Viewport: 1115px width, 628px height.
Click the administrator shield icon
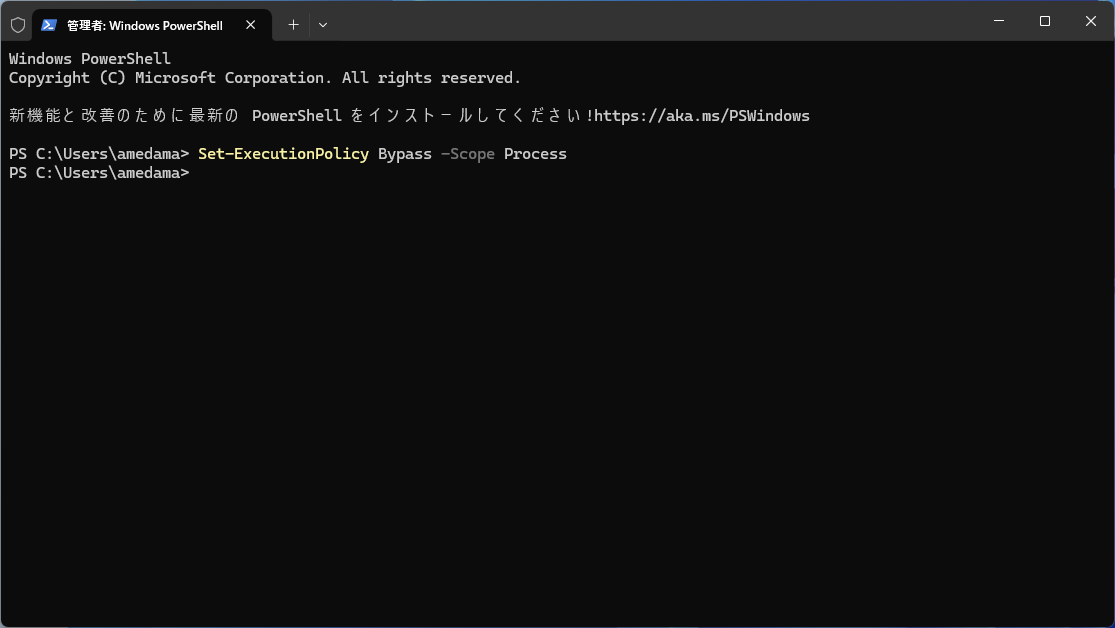[18, 25]
